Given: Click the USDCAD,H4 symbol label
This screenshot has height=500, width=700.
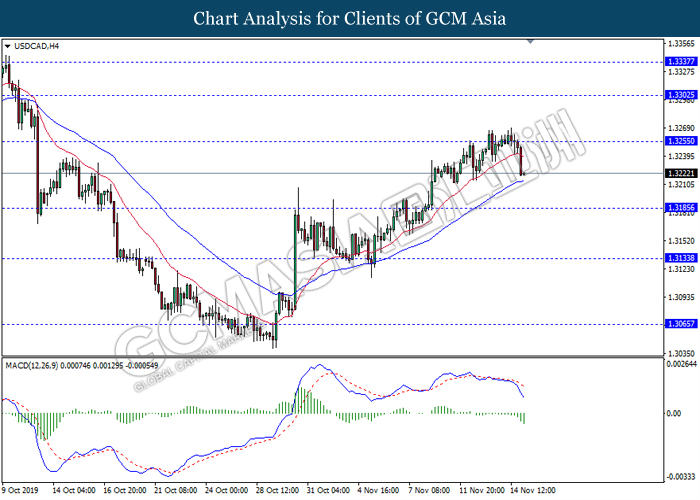Looking at the screenshot, I should click(37, 46).
